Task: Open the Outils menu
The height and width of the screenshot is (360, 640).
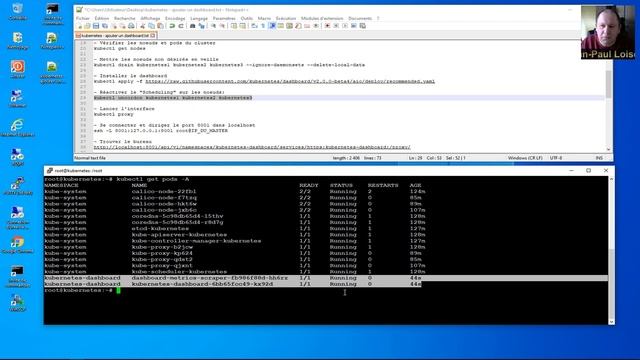Action: tap(247, 18)
